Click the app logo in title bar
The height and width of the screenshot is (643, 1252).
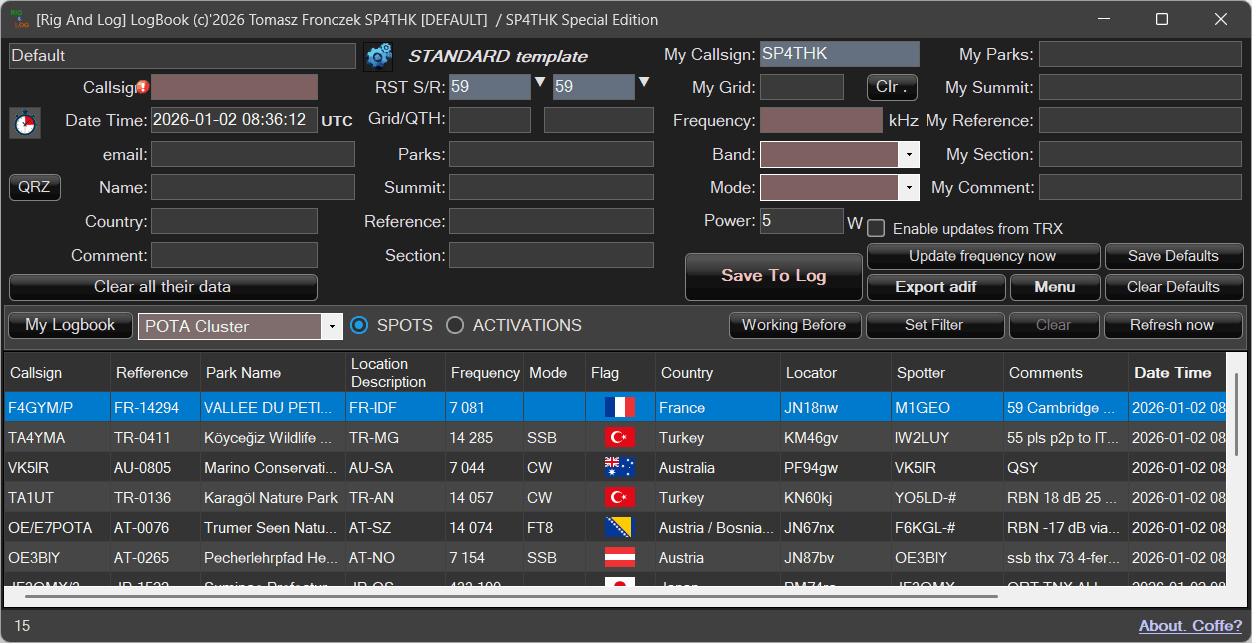(19, 20)
